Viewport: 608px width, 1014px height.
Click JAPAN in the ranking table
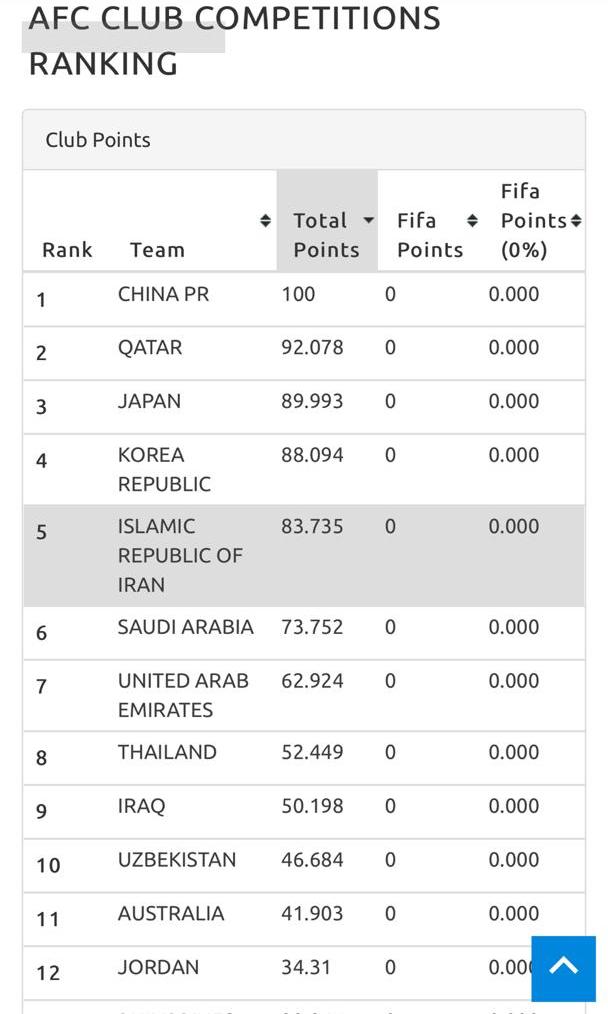coord(149,402)
